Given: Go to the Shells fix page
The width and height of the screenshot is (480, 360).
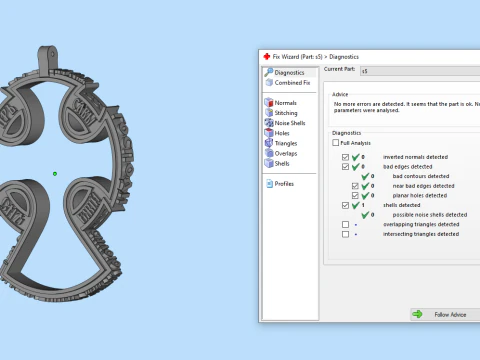Looking at the screenshot, I should pyautogui.click(x=282, y=163).
